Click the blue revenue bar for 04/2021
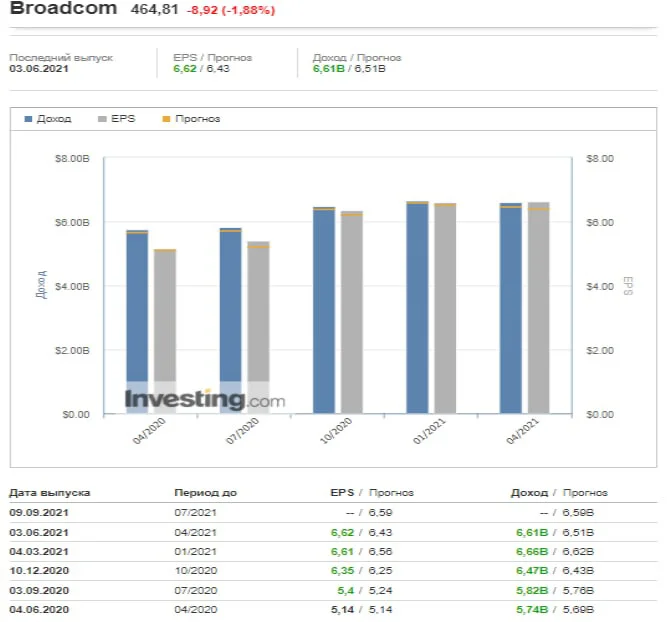This screenshot has width=667, height=622. pos(511,308)
